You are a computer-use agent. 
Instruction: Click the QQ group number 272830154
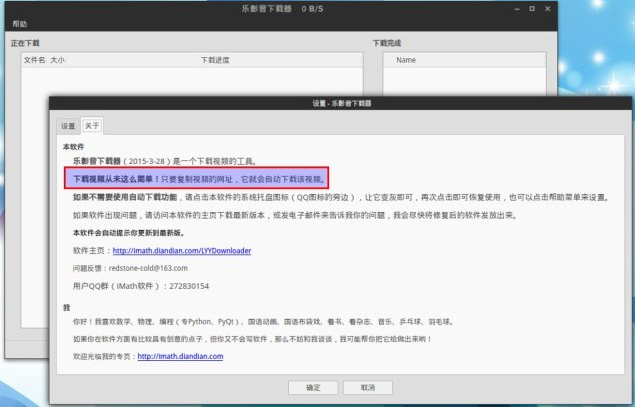[x=189, y=286]
